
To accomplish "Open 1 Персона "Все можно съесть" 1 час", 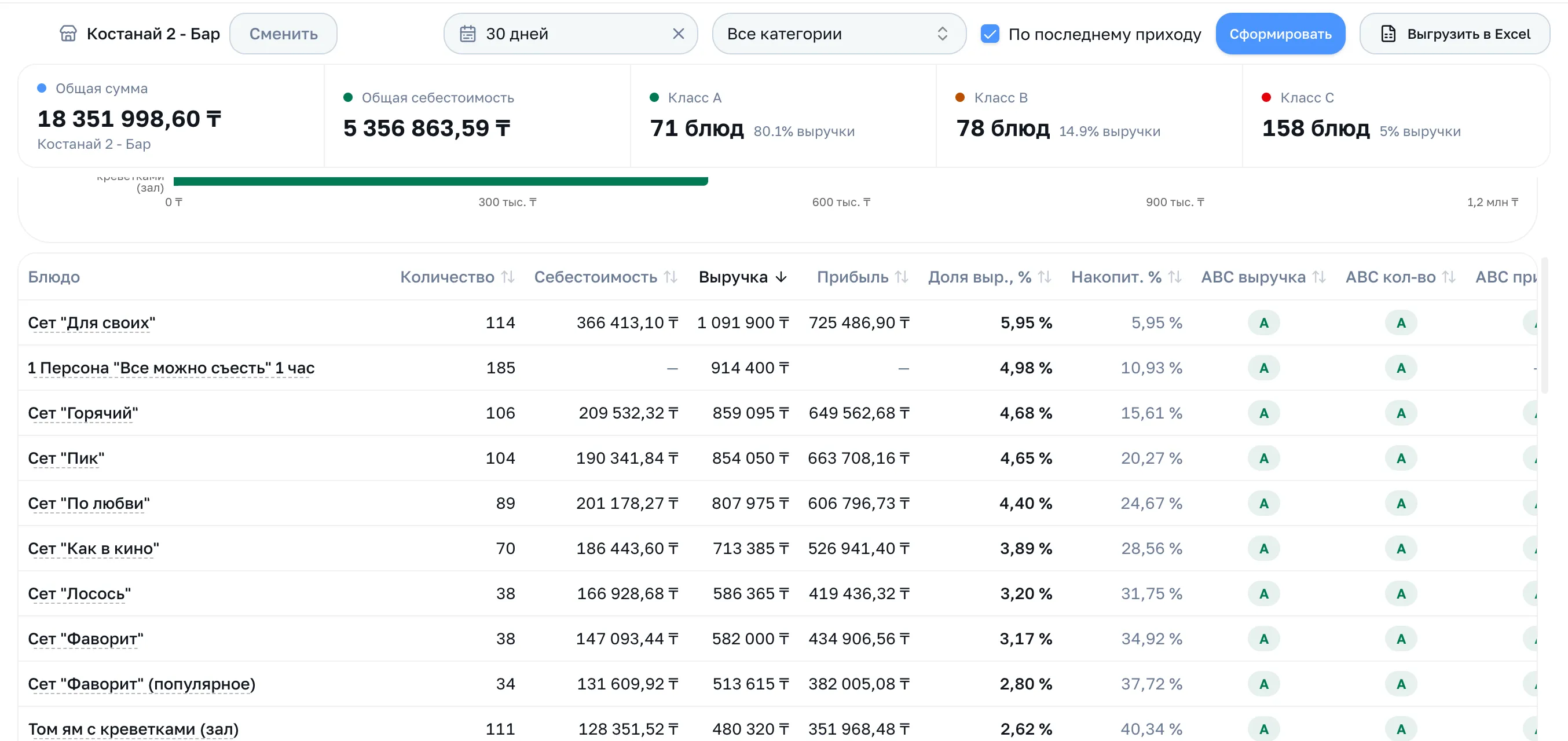I will (x=171, y=368).
